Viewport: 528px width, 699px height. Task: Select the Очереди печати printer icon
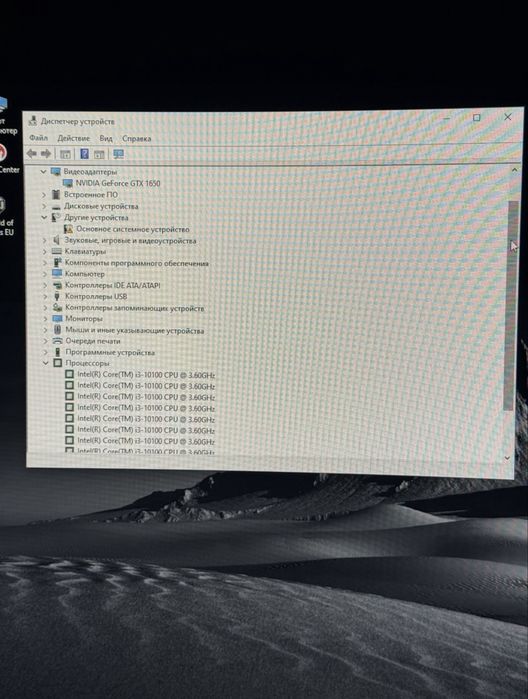58,341
